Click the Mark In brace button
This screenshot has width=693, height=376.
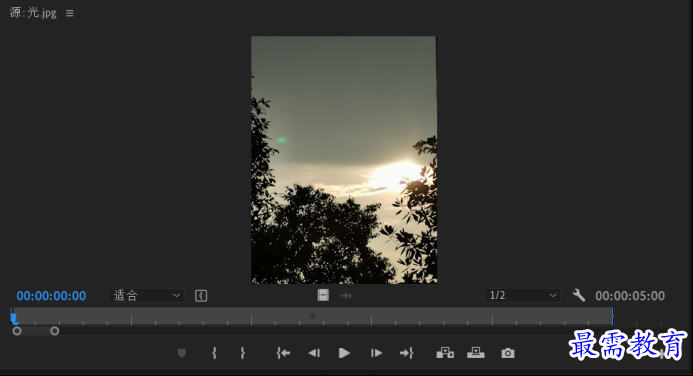214,353
